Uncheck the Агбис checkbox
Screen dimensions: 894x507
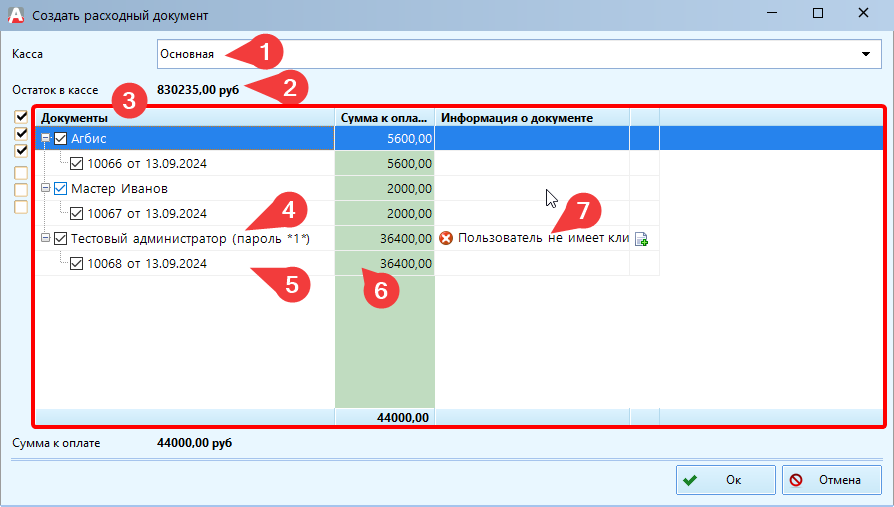tap(60, 139)
